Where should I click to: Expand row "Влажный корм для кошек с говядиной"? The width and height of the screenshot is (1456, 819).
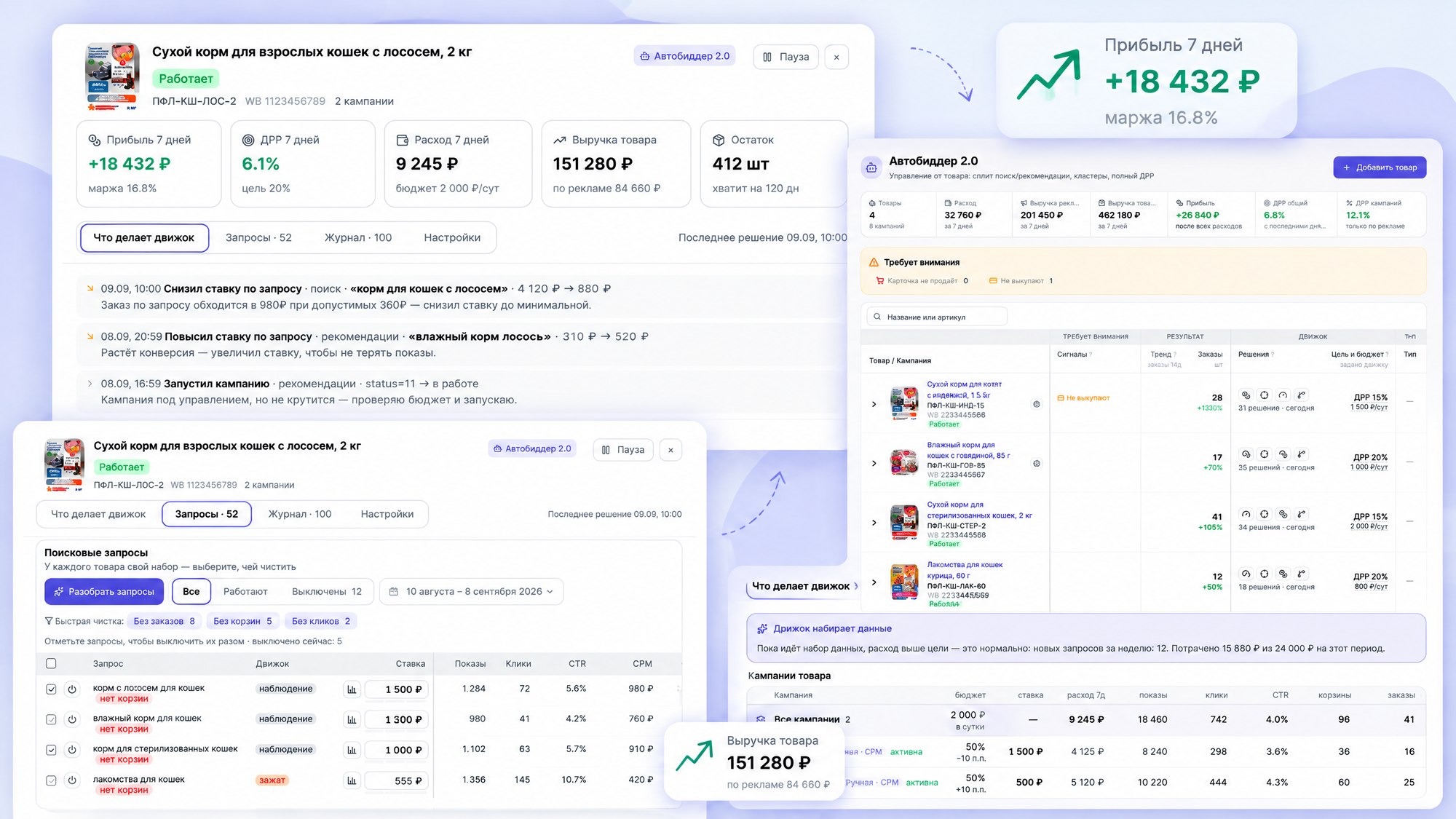point(874,463)
